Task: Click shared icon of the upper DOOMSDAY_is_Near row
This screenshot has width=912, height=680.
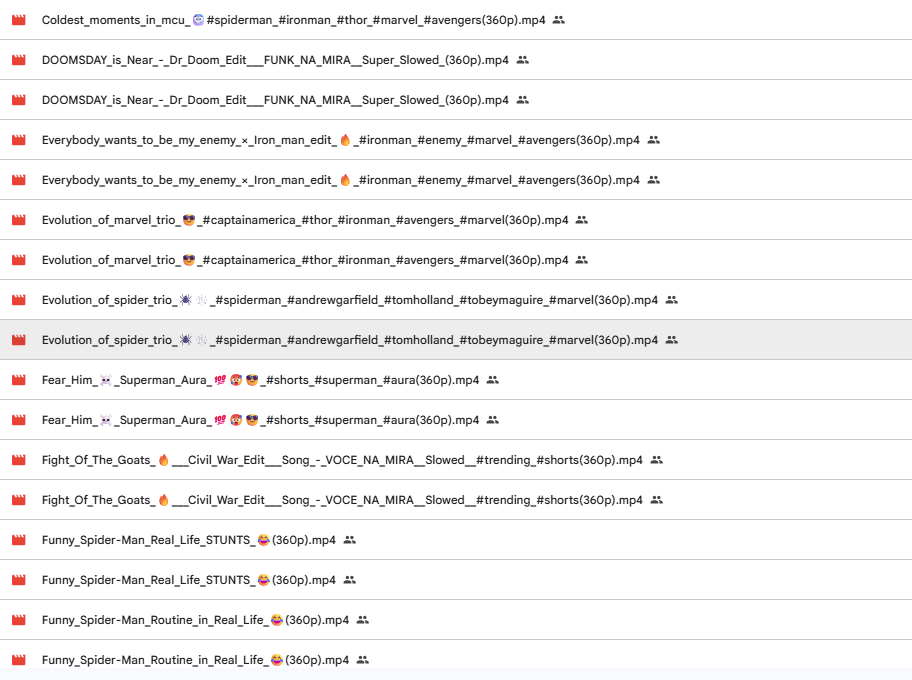Action: point(522,60)
